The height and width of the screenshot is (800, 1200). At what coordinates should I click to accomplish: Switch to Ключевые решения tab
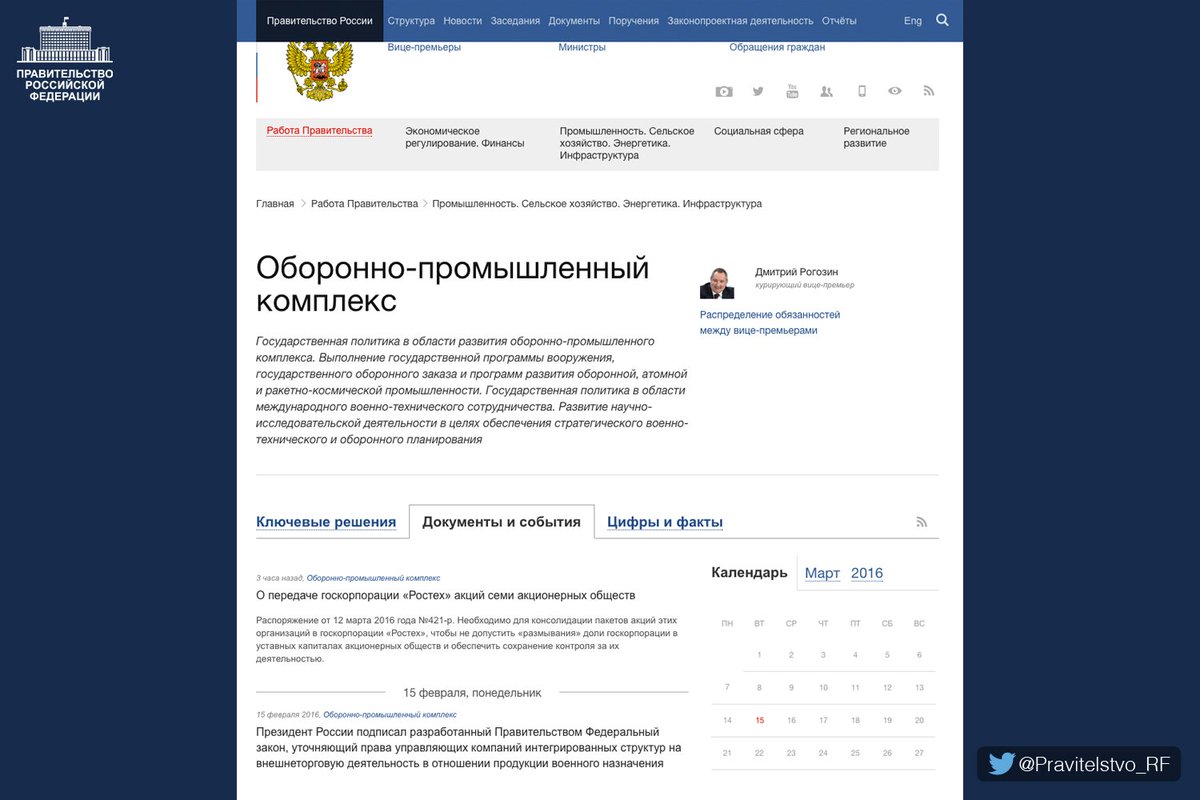(x=326, y=522)
